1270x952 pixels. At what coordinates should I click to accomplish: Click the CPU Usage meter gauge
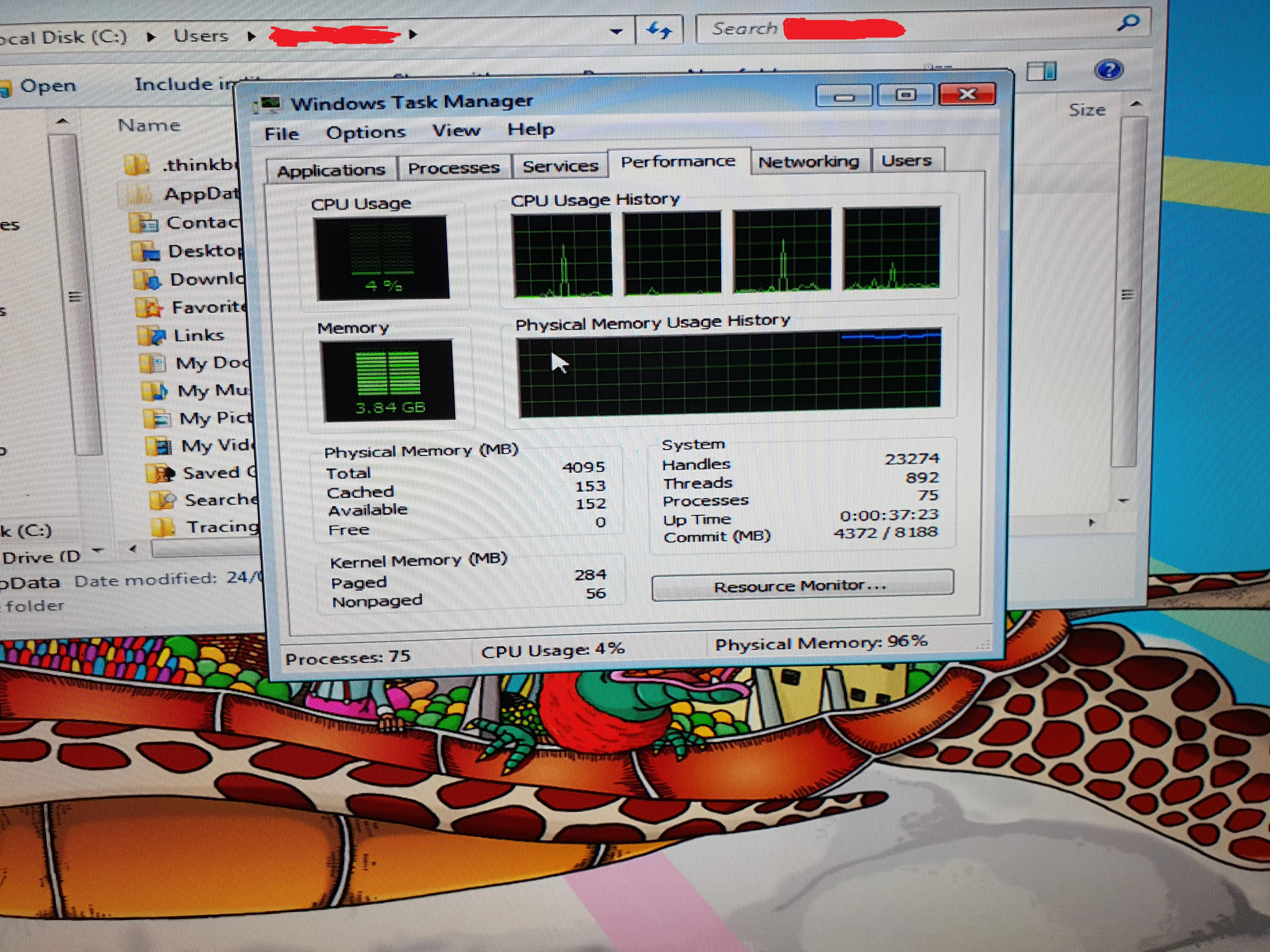click(382, 258)
